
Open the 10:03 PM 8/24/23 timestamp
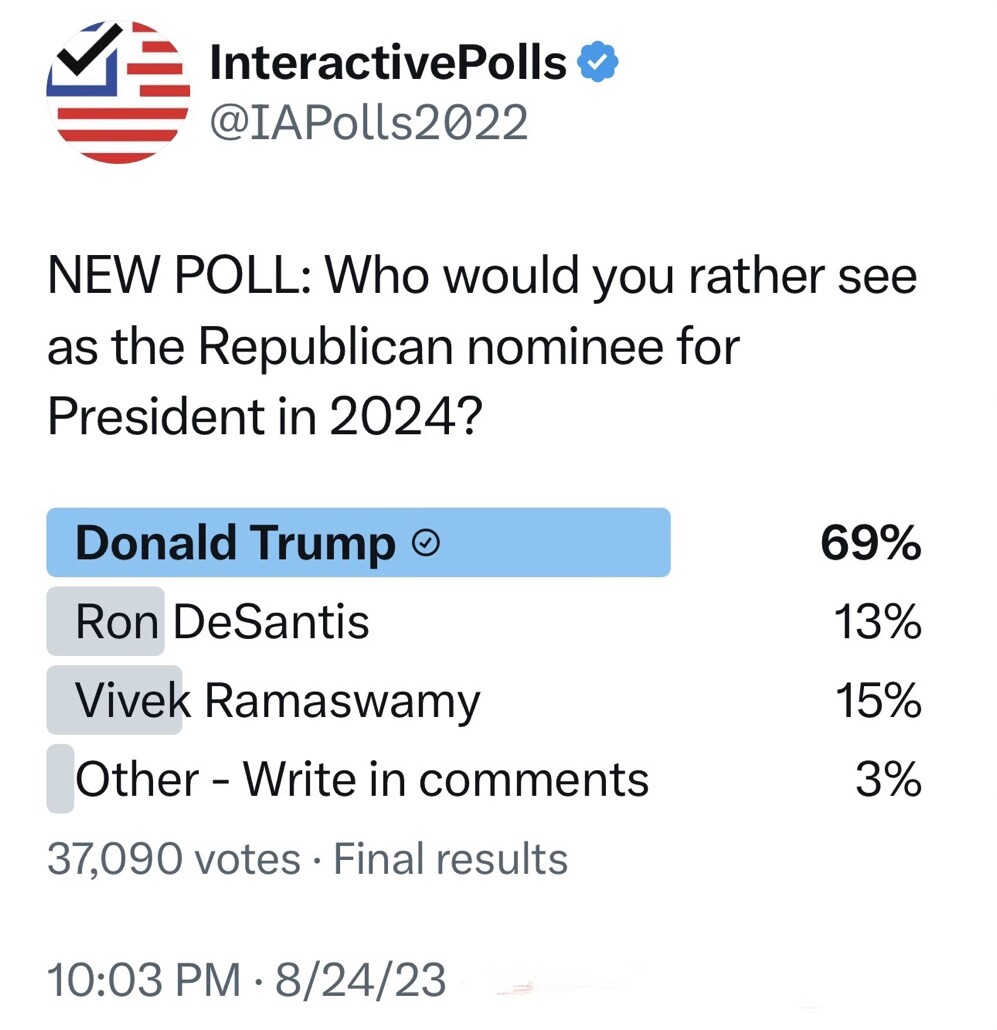247,980
